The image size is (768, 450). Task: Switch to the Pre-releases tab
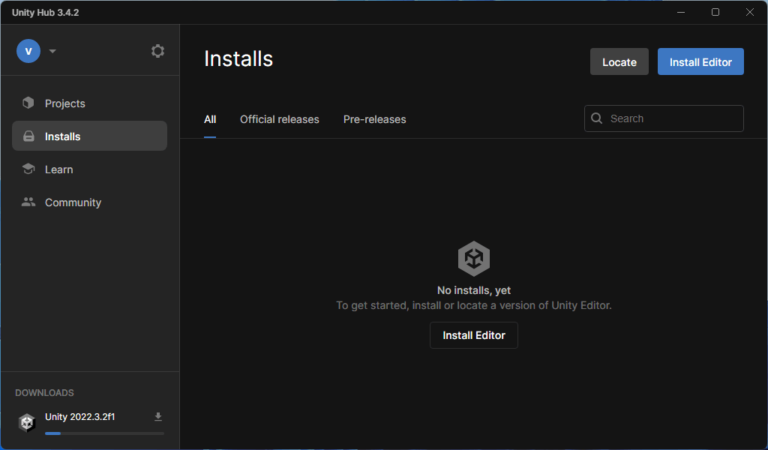[x=374, y=119]
